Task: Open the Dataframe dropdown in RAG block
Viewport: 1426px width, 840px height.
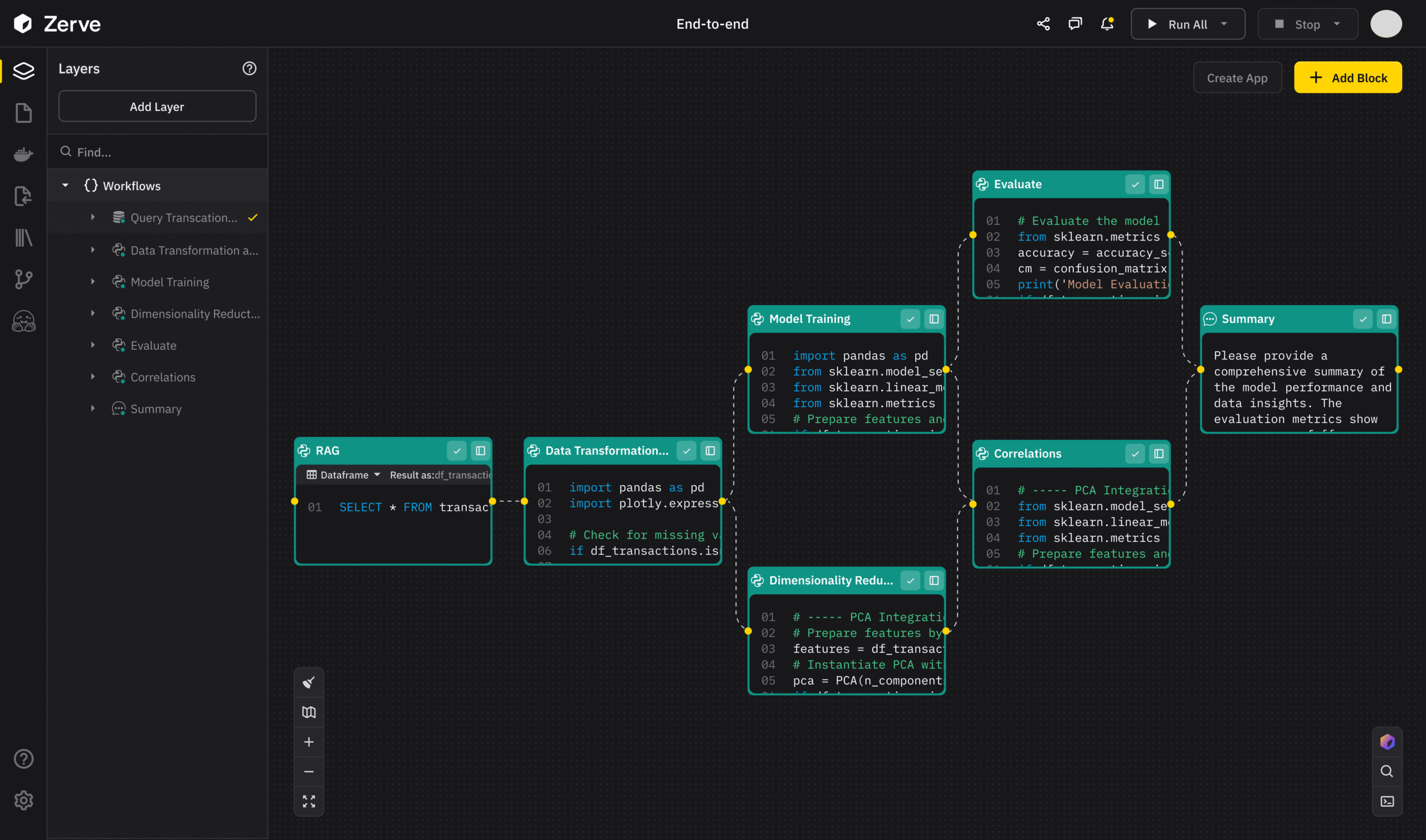Action: (343, 475)
